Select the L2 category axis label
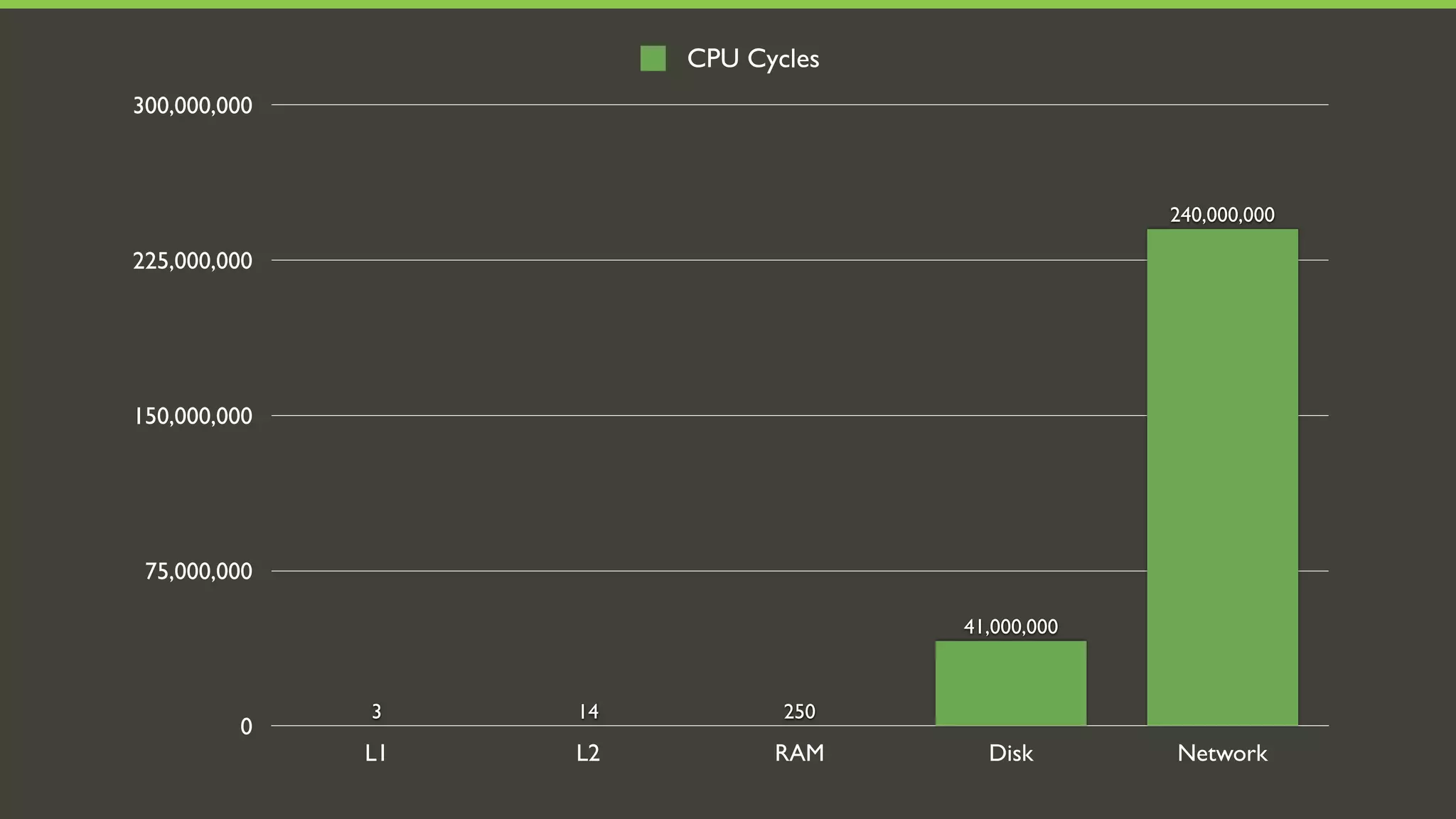Viewport: 1456px width, 819px height. pos(588,753)
